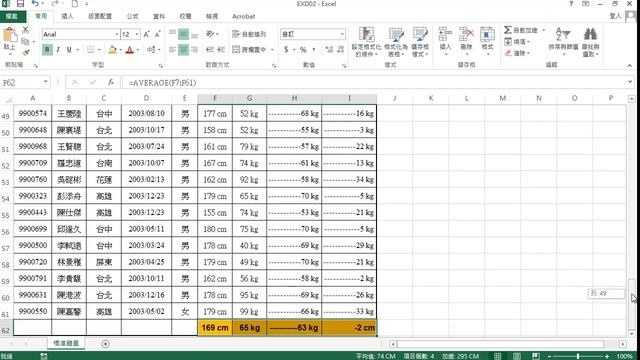640x360 pixels.
Task: Open the font size 12 dropdown
Action: tap(137, 34)
